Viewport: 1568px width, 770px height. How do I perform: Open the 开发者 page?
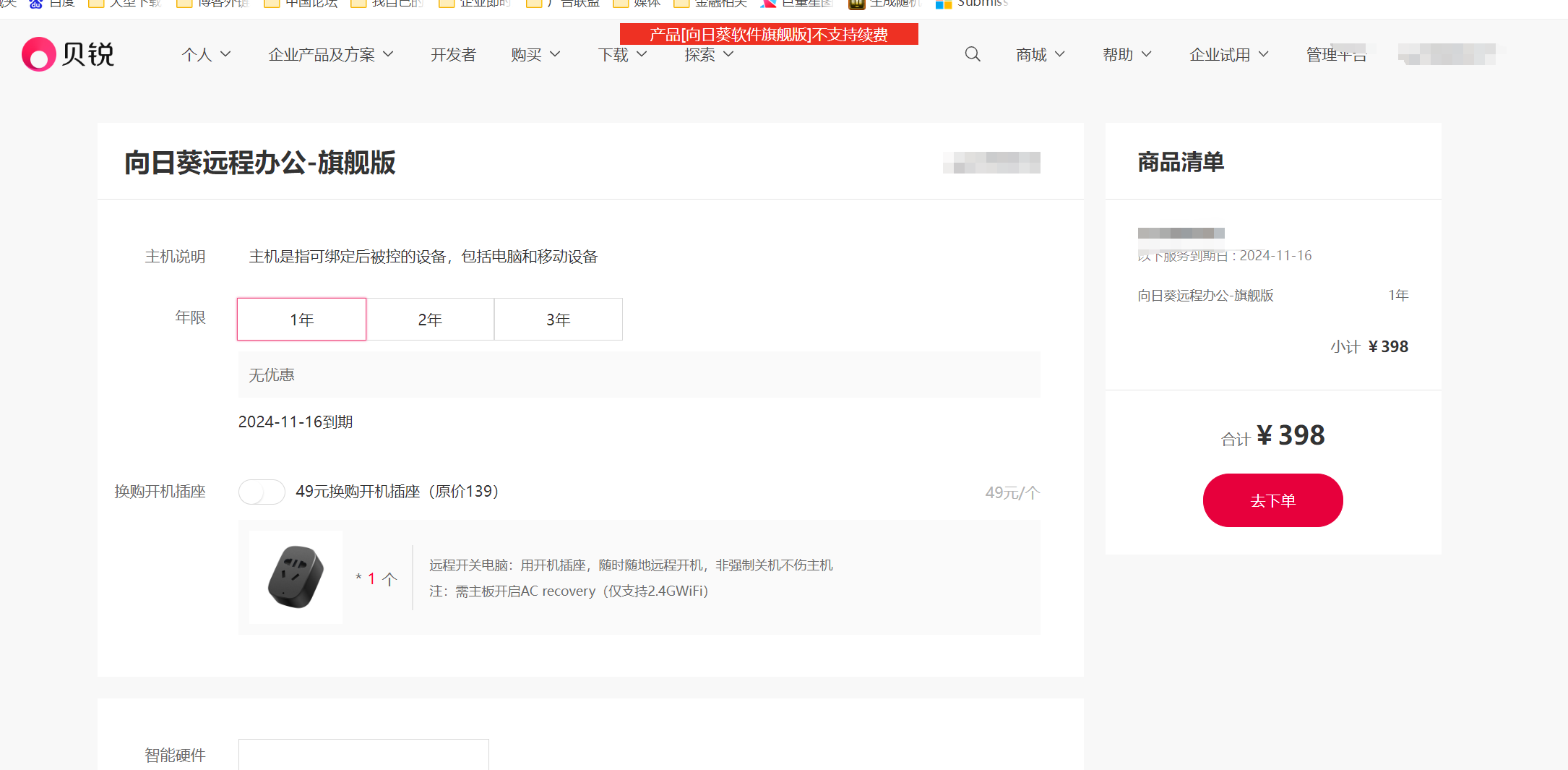(x=454, y=54)
